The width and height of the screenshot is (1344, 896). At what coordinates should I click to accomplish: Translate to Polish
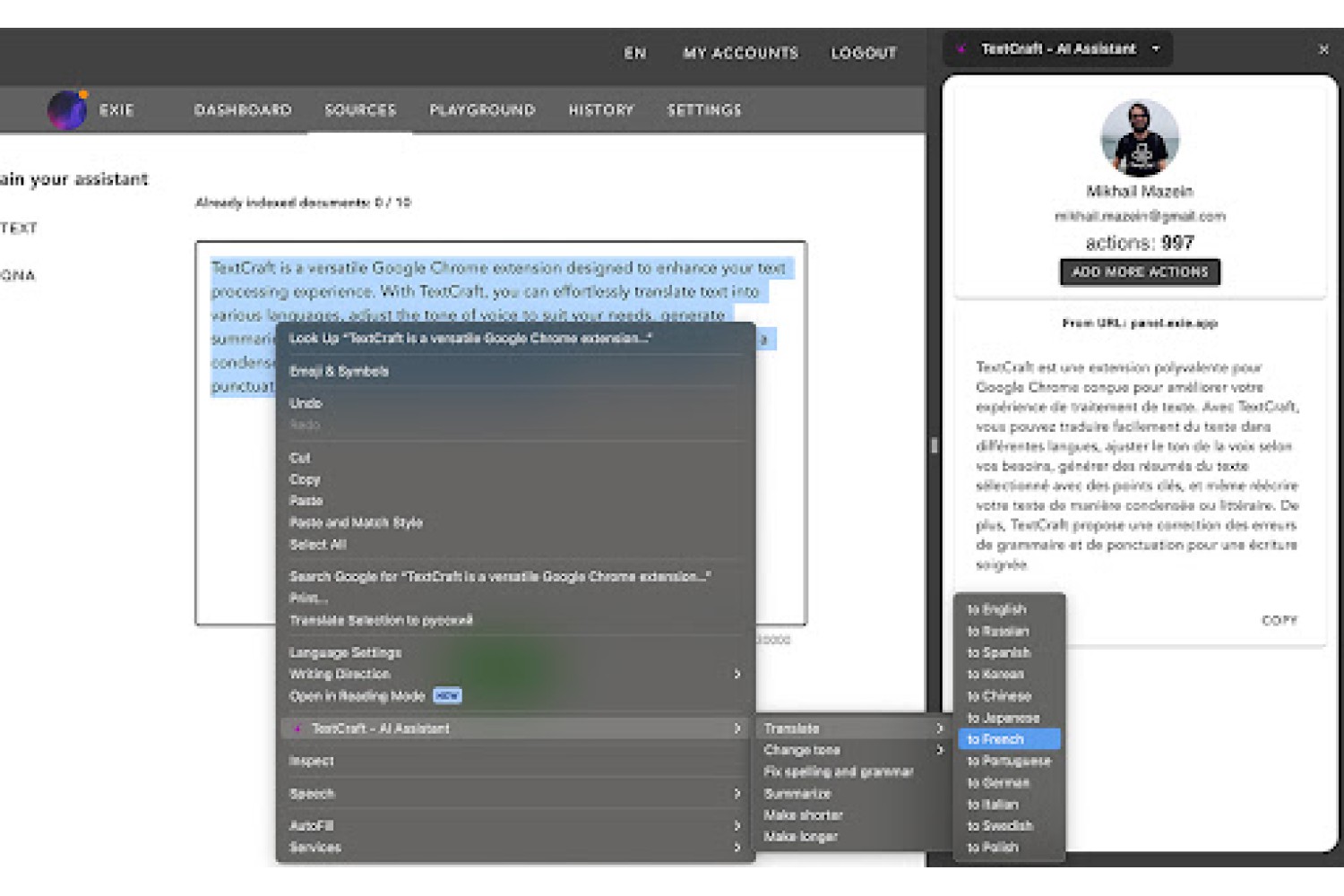[1010, 848]
